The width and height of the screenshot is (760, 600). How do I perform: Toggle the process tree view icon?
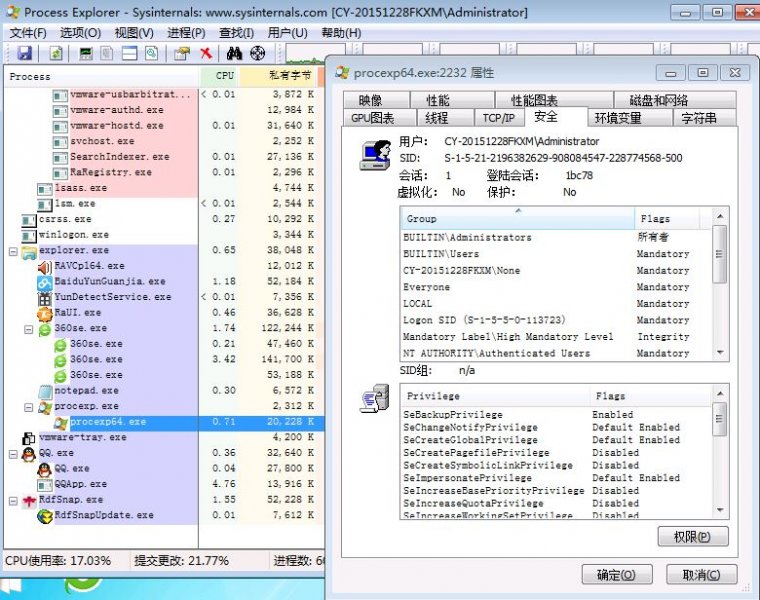point(107,53)
